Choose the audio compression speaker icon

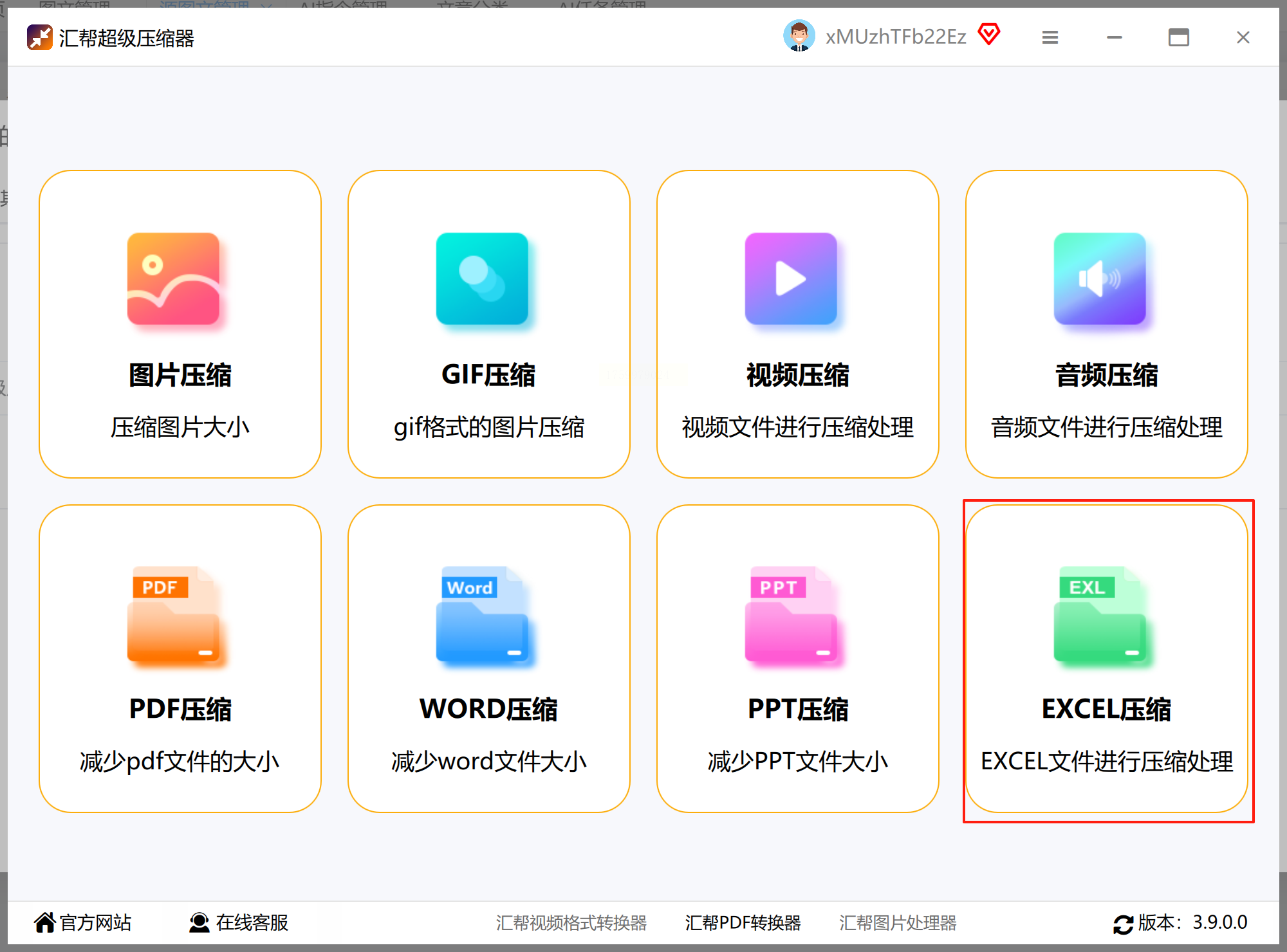1100,279
